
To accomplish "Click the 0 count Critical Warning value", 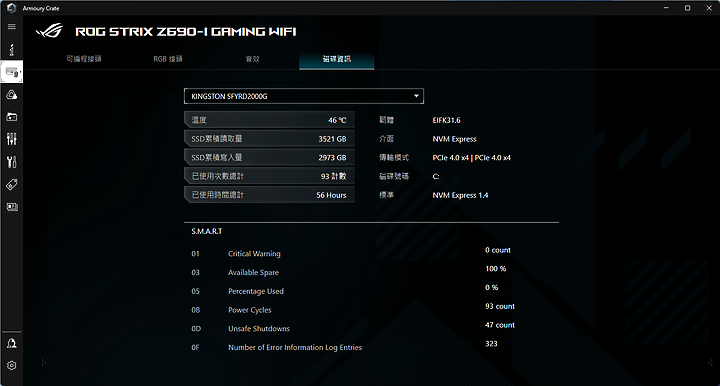I will (x=498, y=250).
